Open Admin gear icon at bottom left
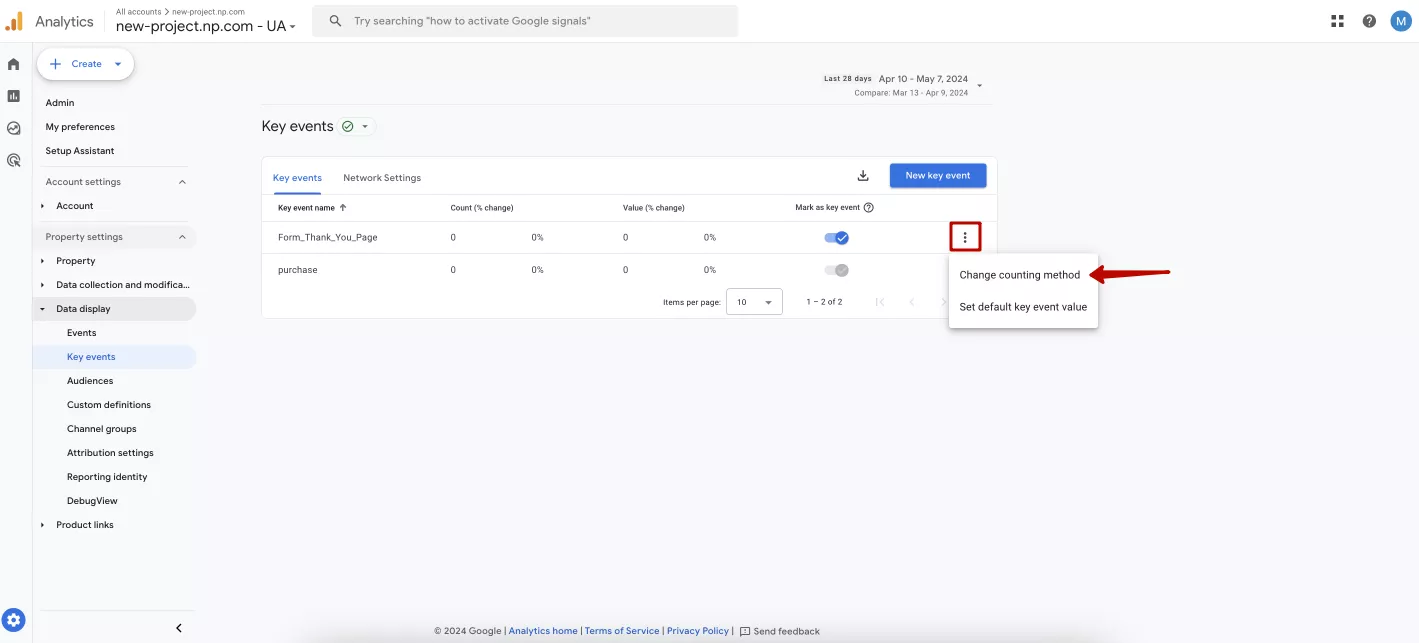The image size is (1419, 643). click(13, 621)
